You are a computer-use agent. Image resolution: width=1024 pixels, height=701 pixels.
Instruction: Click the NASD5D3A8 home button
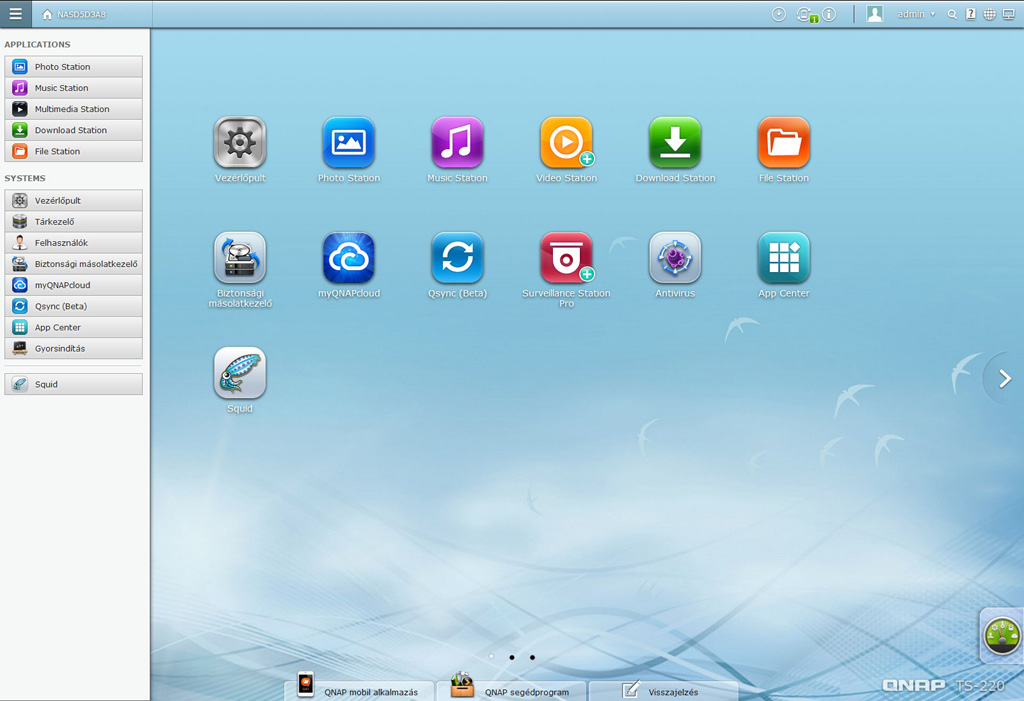(x=74, y=14)
